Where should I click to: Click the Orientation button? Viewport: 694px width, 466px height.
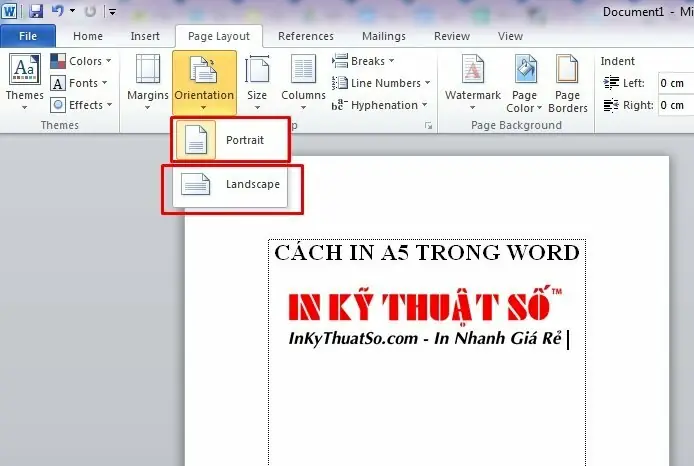[x=204, y=82]
